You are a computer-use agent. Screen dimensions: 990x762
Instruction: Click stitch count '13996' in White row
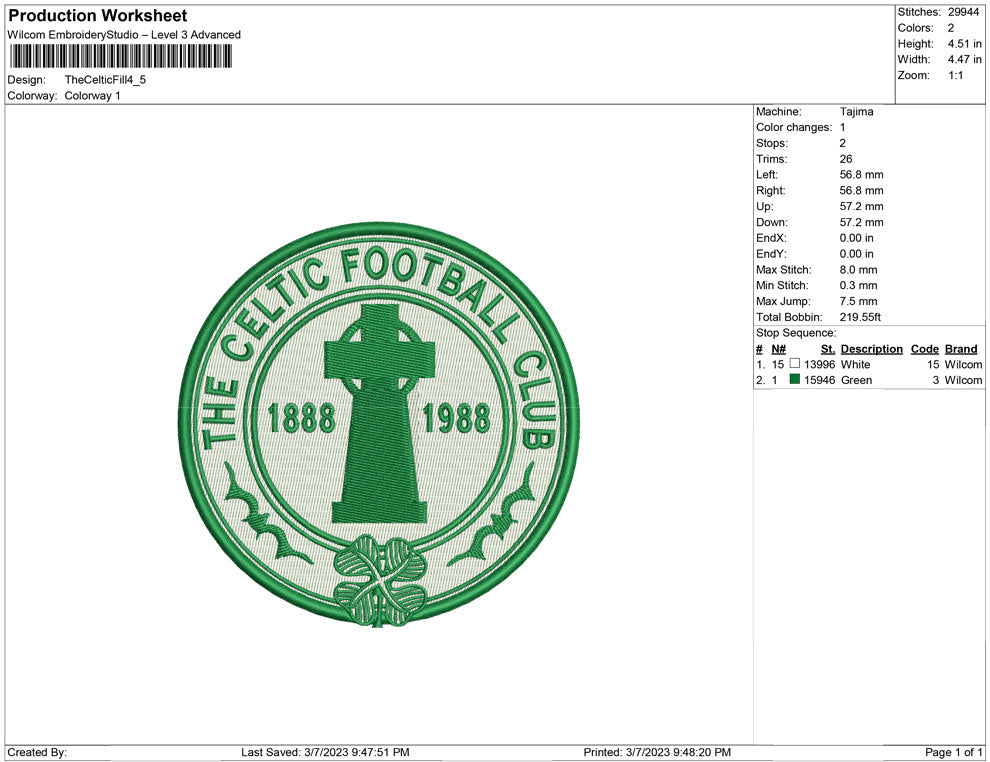coord(820,364)
